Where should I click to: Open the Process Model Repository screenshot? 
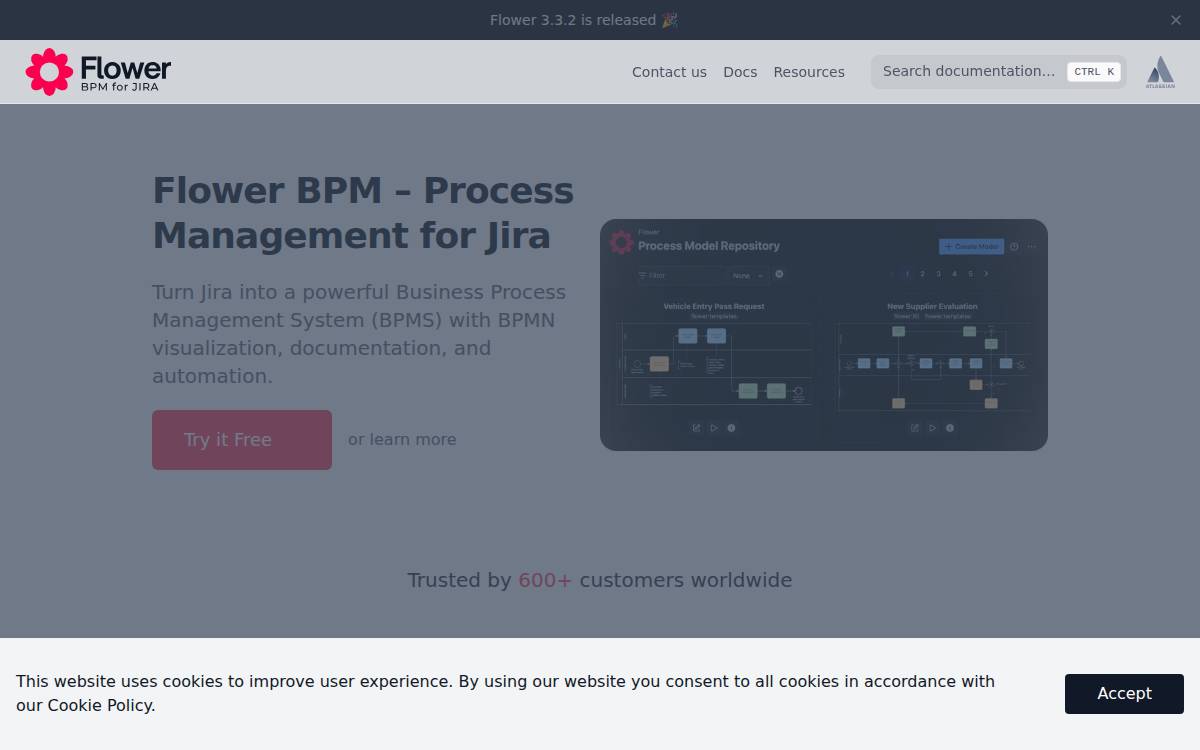click(824, 335)
